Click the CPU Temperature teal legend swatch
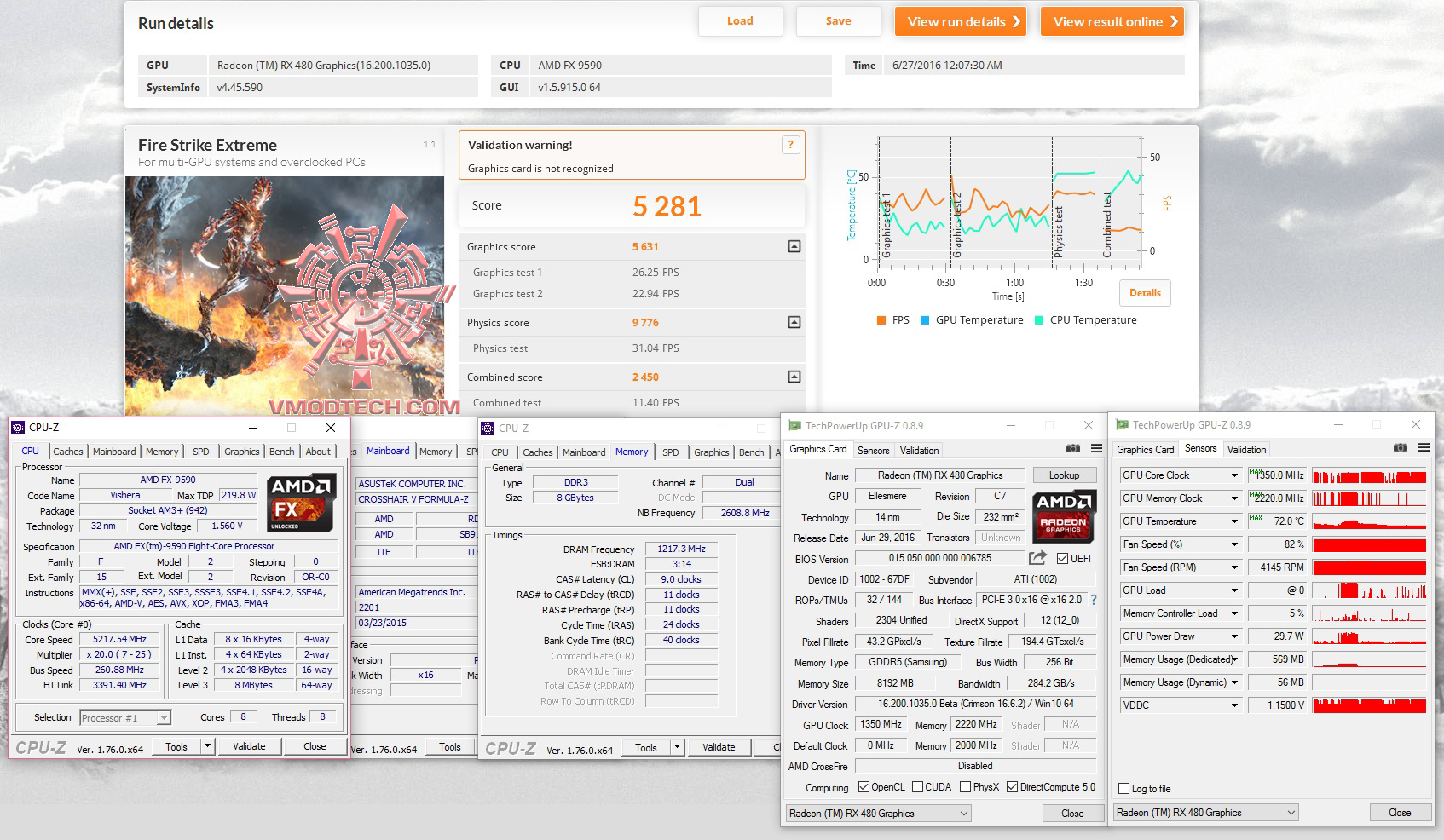This screenshot has height=840, width=1444. coord(1039,320)
